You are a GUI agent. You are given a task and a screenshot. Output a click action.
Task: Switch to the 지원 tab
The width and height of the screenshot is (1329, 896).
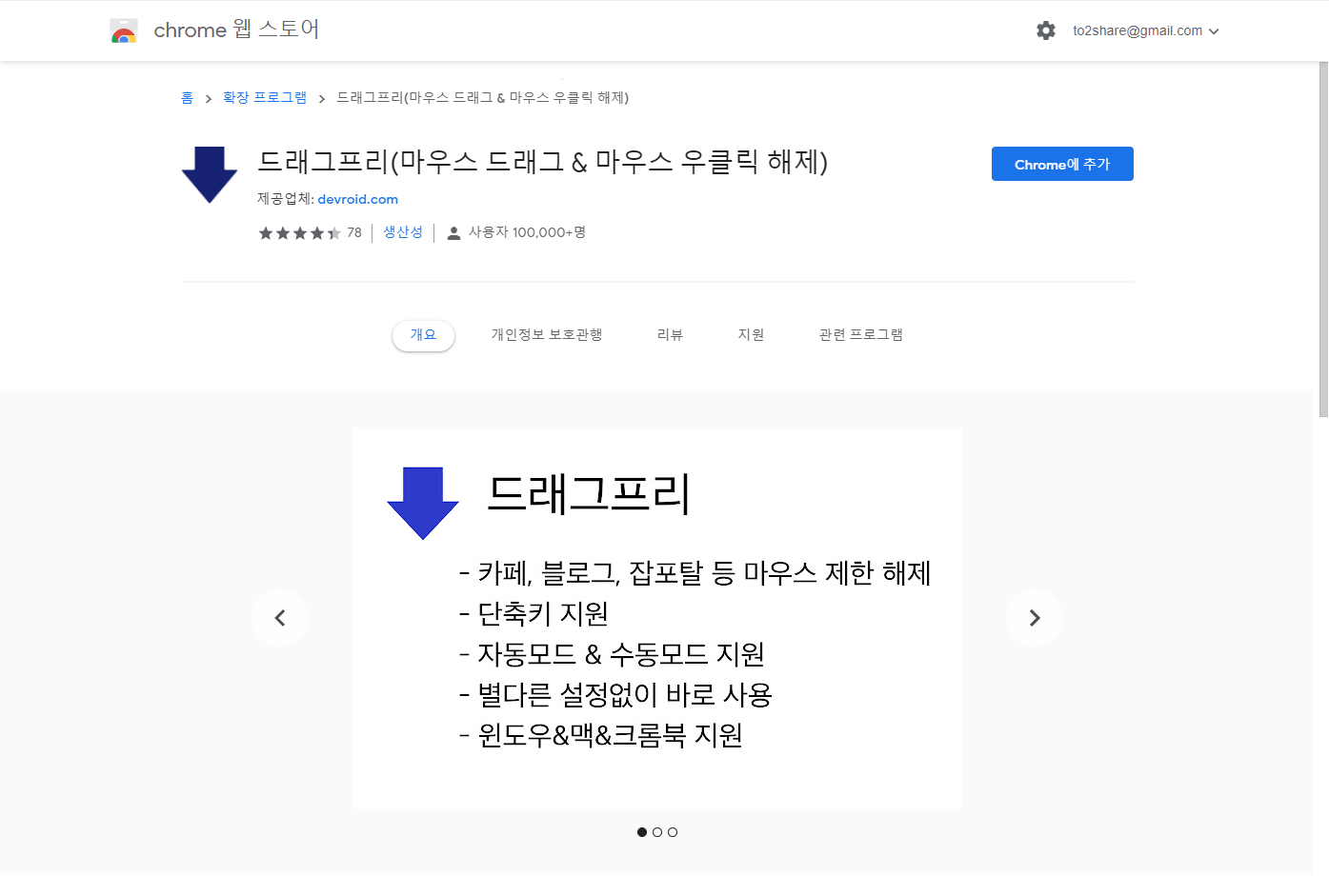coord(751,335)
